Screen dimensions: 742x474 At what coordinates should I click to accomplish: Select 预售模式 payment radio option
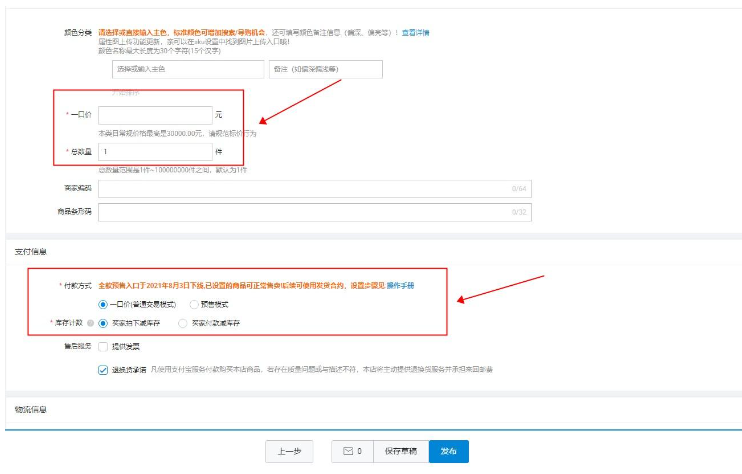[193, 304]
